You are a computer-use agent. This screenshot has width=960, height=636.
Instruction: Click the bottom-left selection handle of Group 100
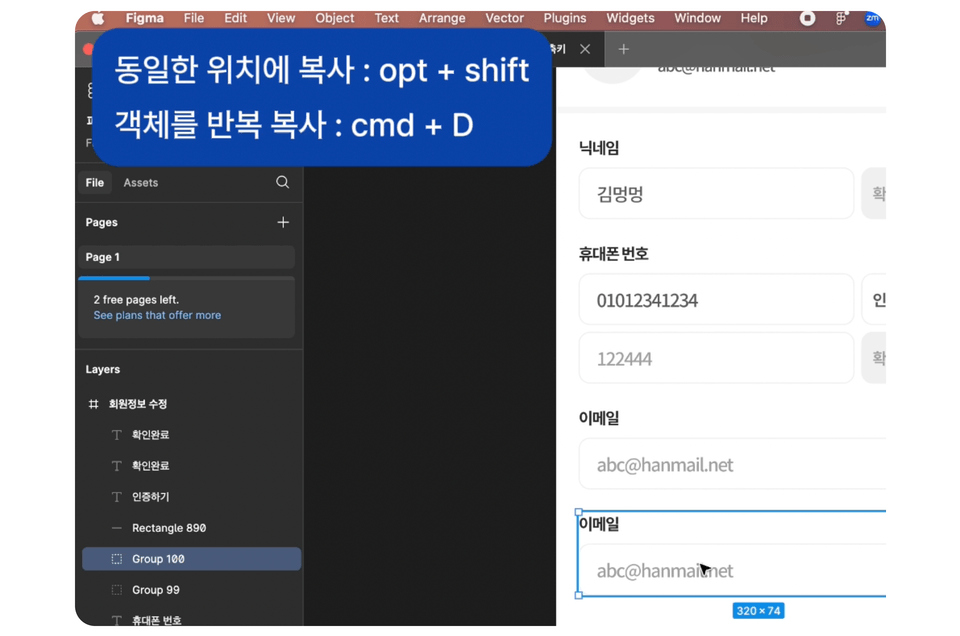tap(579, 595)
